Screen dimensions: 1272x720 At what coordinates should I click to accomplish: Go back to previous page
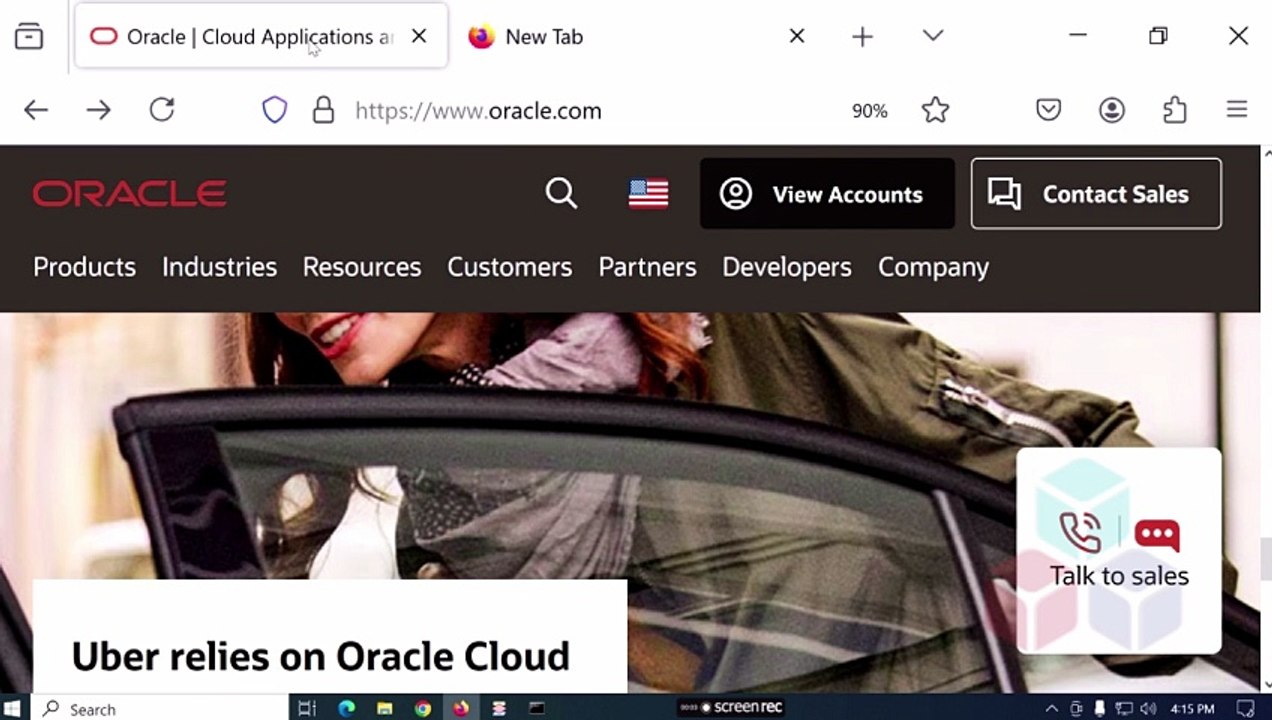(x=36, y=110)
